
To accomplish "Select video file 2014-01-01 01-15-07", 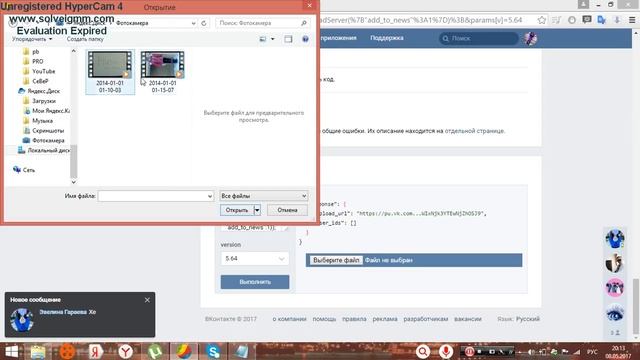I will [162, 72].
